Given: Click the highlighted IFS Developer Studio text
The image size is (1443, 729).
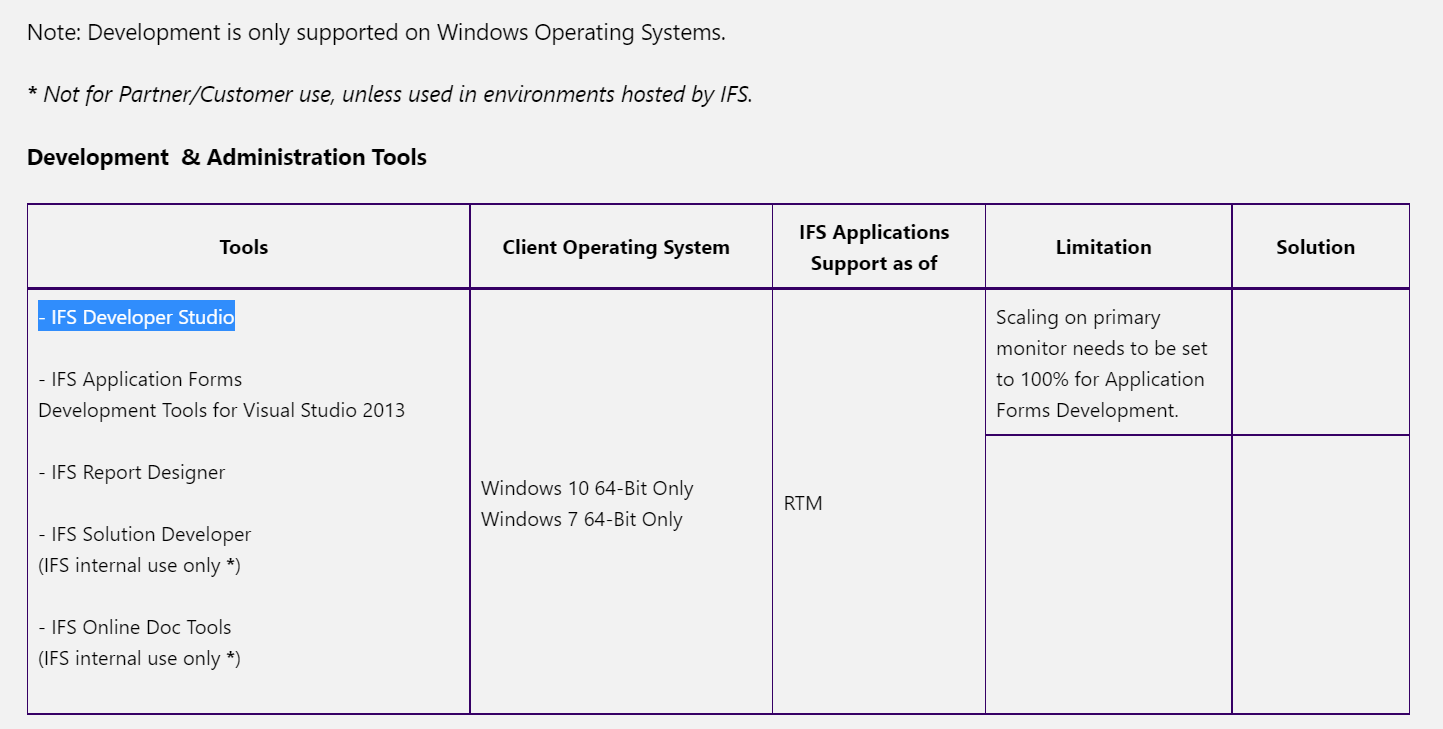Looking at the screenshot, I should pyautogui.click(x=136, y=318).
